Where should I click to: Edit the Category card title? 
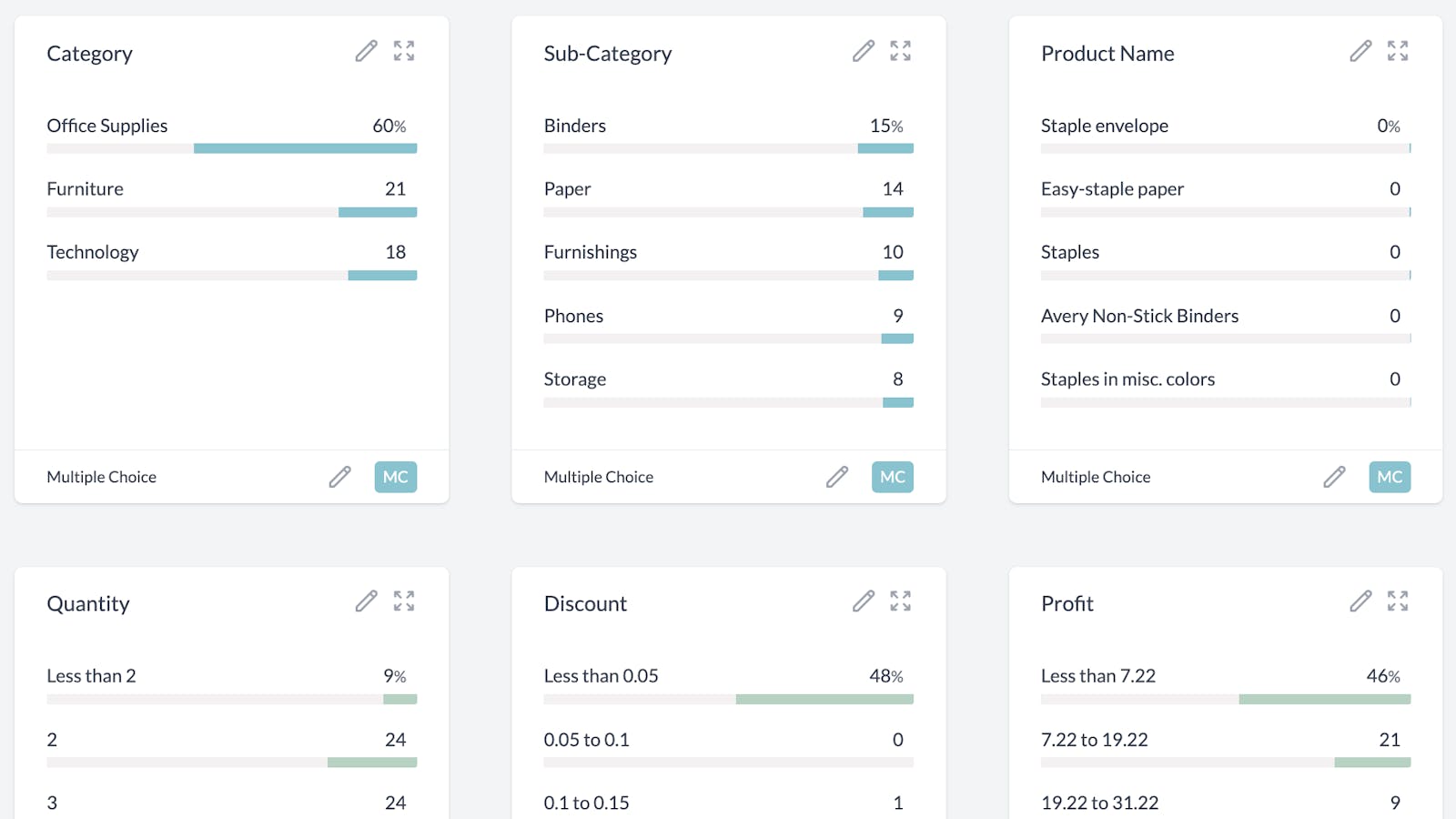pyautogui.click(x=366, y=51)
